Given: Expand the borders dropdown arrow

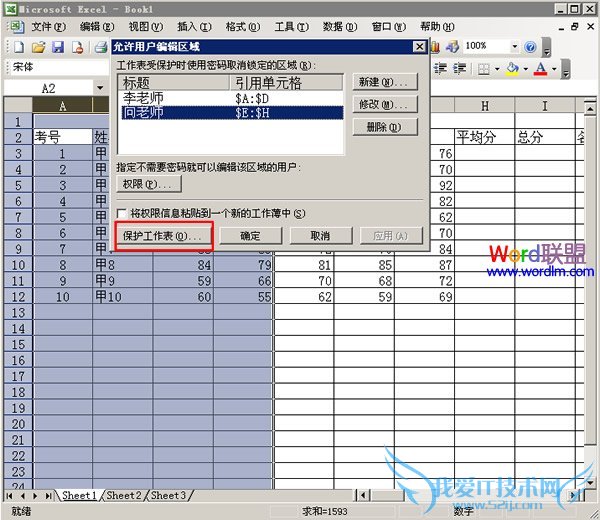Looking at the screenshot, I should coord(497,69).
